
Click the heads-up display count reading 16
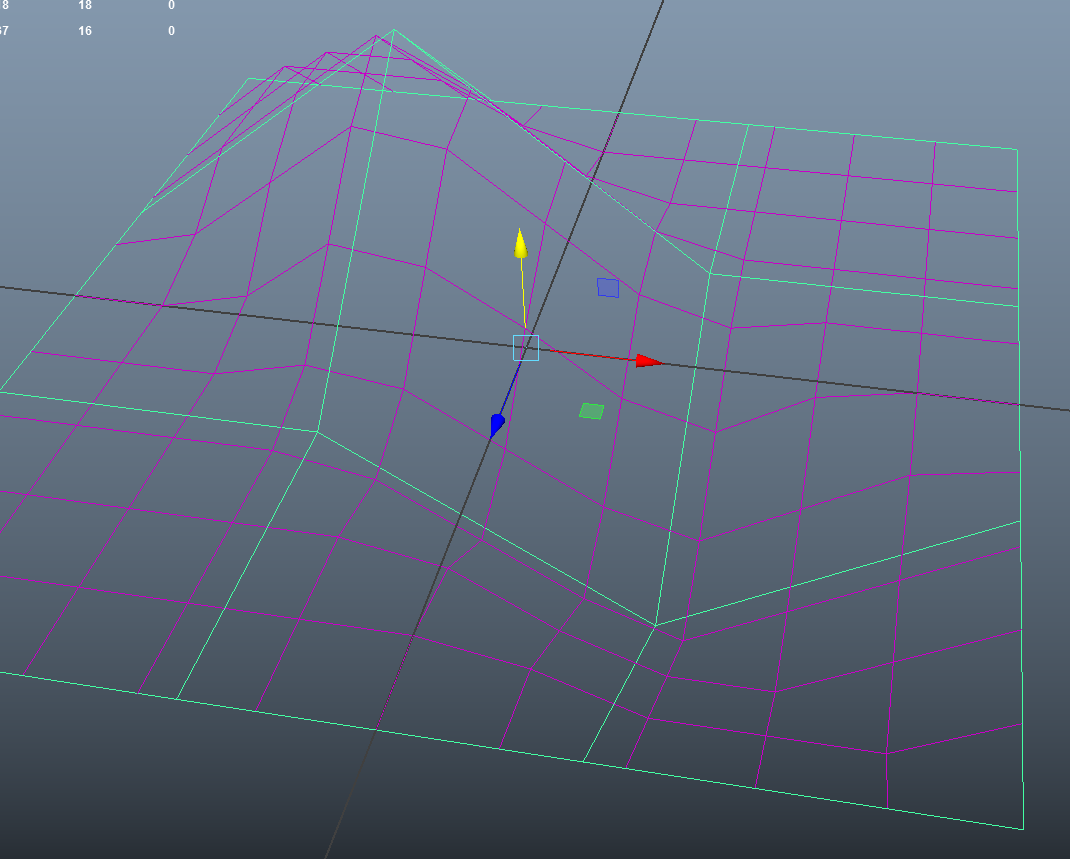point(84,30)
